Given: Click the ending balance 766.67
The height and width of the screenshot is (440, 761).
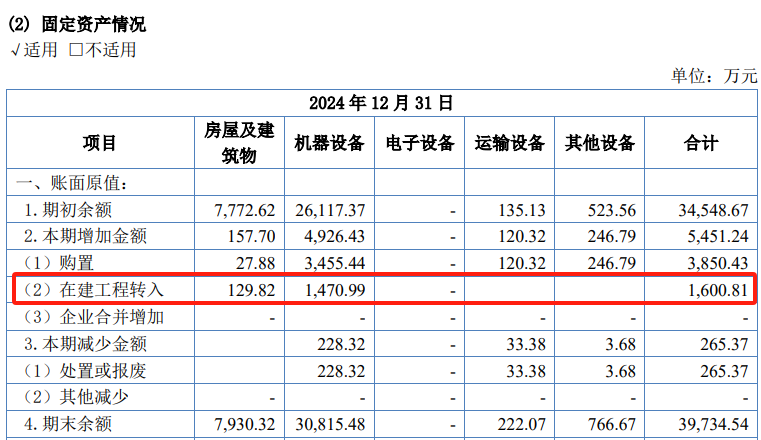Looking at the screenshot, I should tap(612, 425).
